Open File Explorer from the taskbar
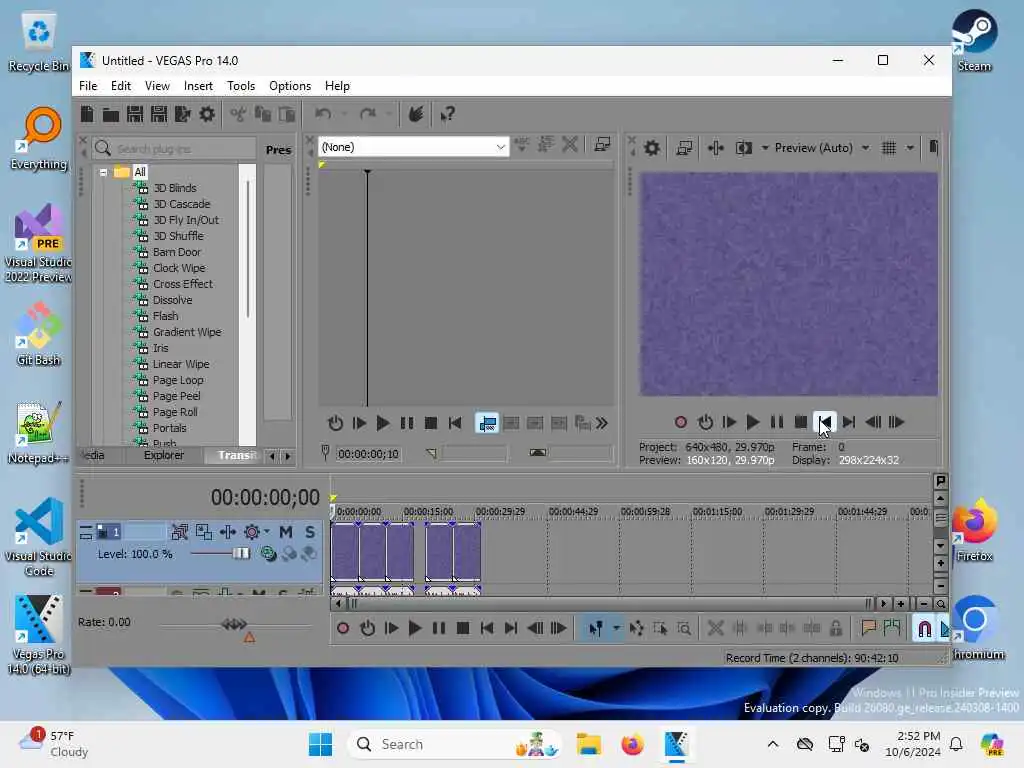1024x768 pixels. click(x=588, y=744)
